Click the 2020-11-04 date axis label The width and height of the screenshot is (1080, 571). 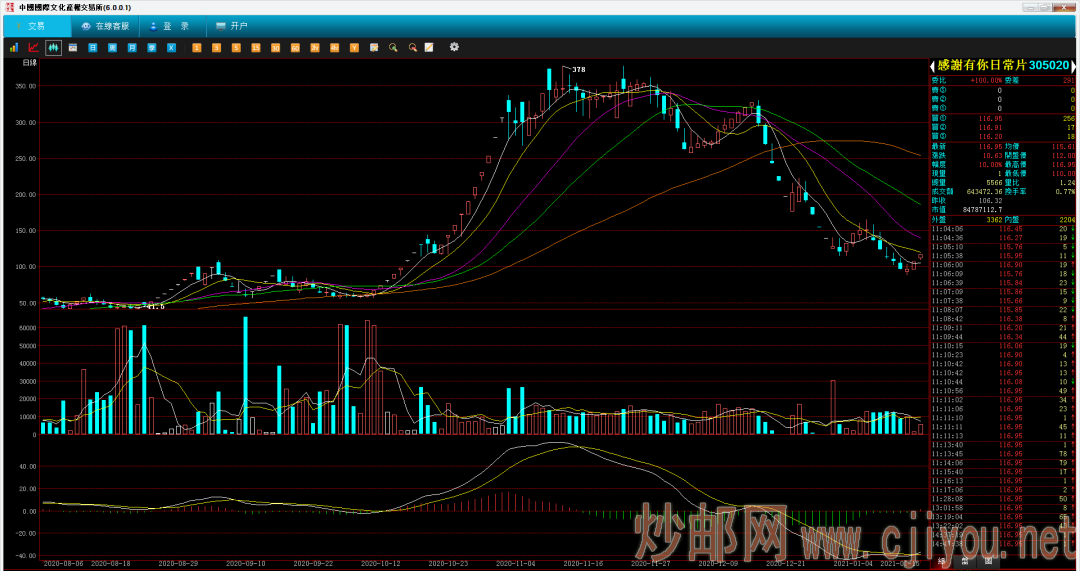coord(516,563)
